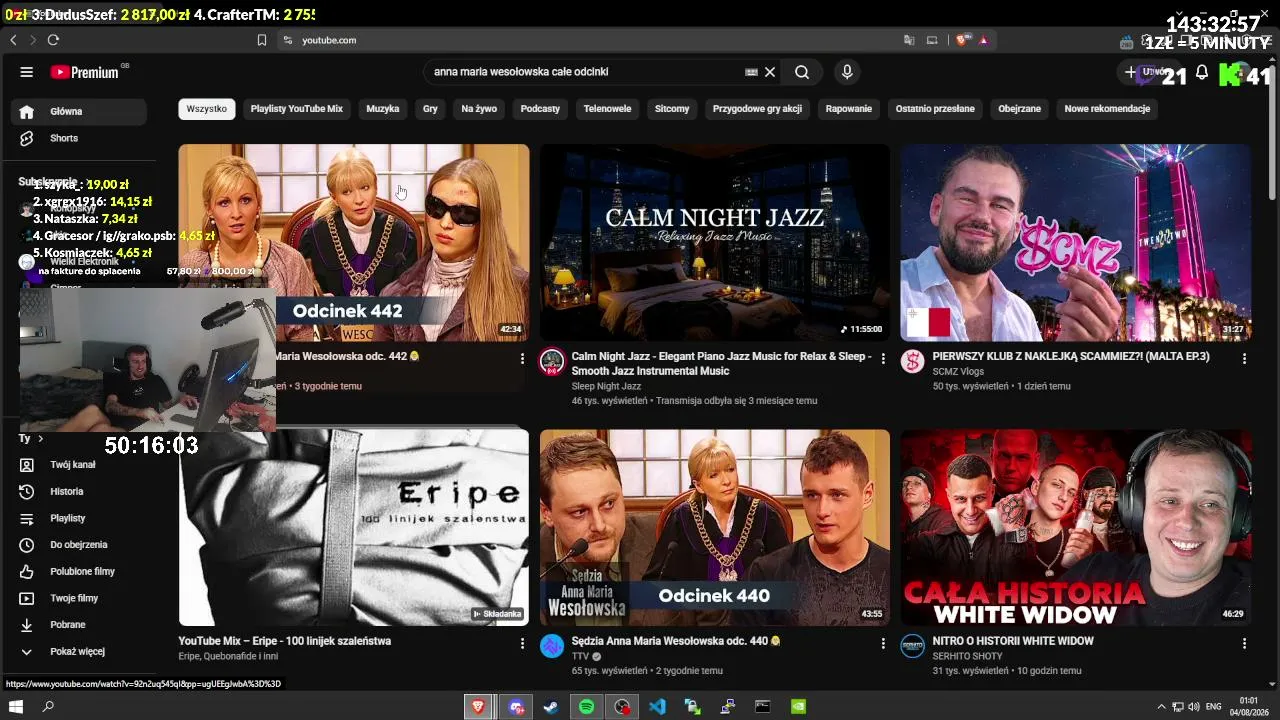The image size is (1280, 720).
Task: Open the on-screen keyboard in search box
Action: [x=751, y=72]
